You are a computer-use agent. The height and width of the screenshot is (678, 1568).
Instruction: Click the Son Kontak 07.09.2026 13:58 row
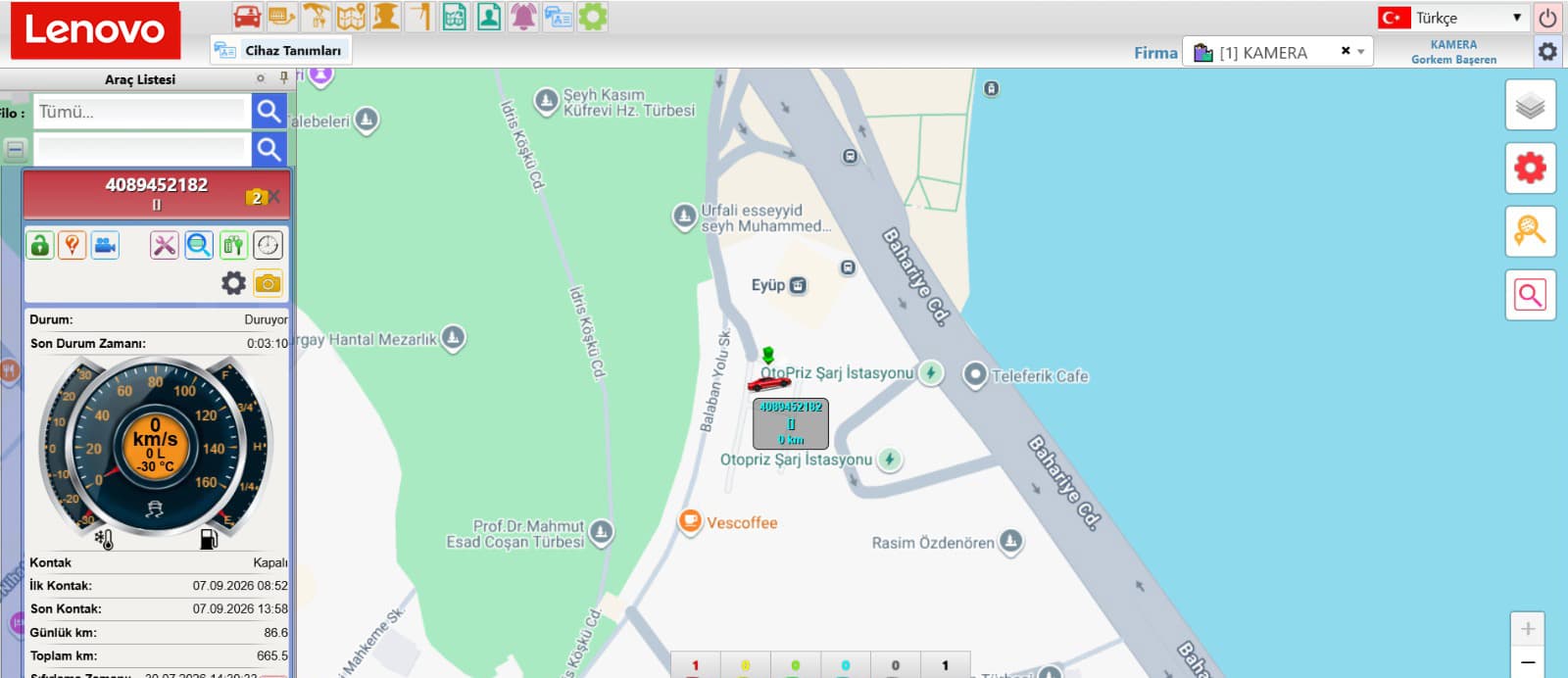[158, 608]
